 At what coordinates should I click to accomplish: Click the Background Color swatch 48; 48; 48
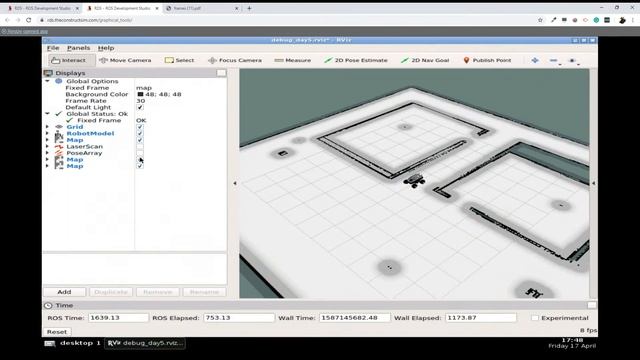140,94
